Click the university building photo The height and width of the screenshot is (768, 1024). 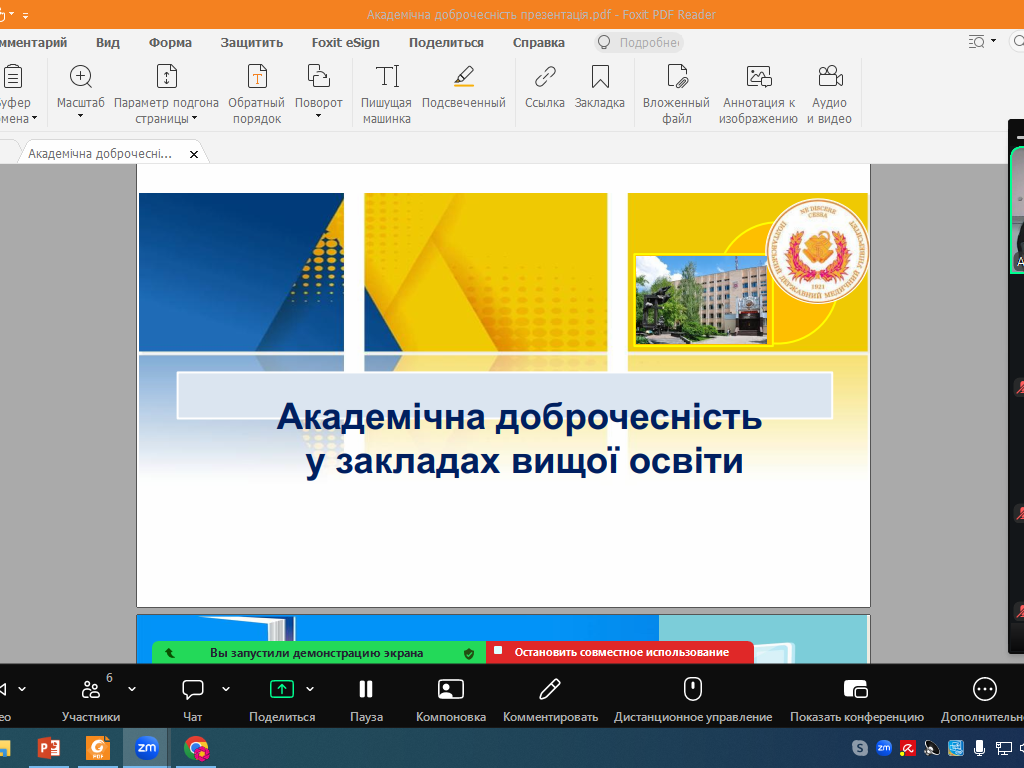pos(701,299)
